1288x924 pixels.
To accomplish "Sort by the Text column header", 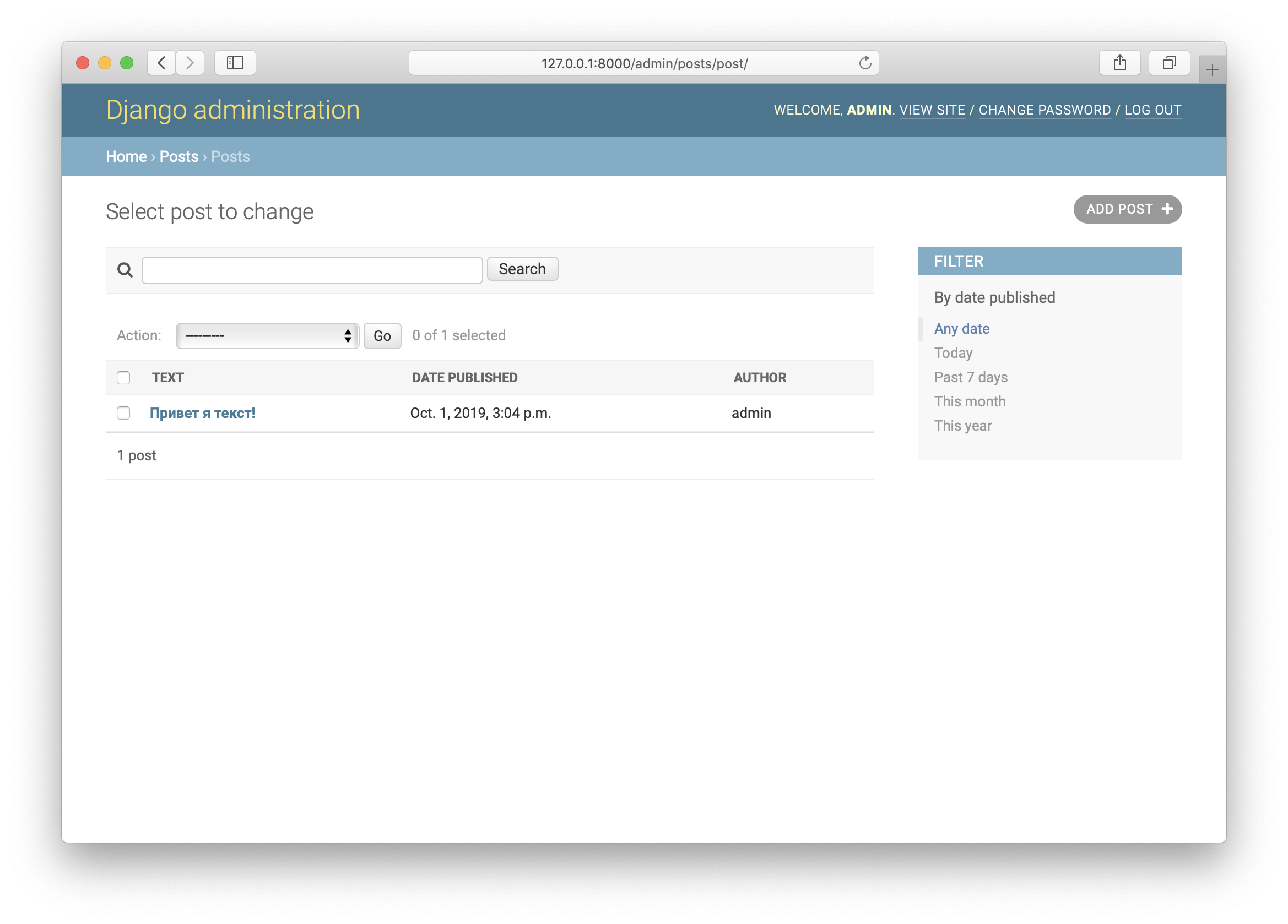I will [x=167, y=377].
